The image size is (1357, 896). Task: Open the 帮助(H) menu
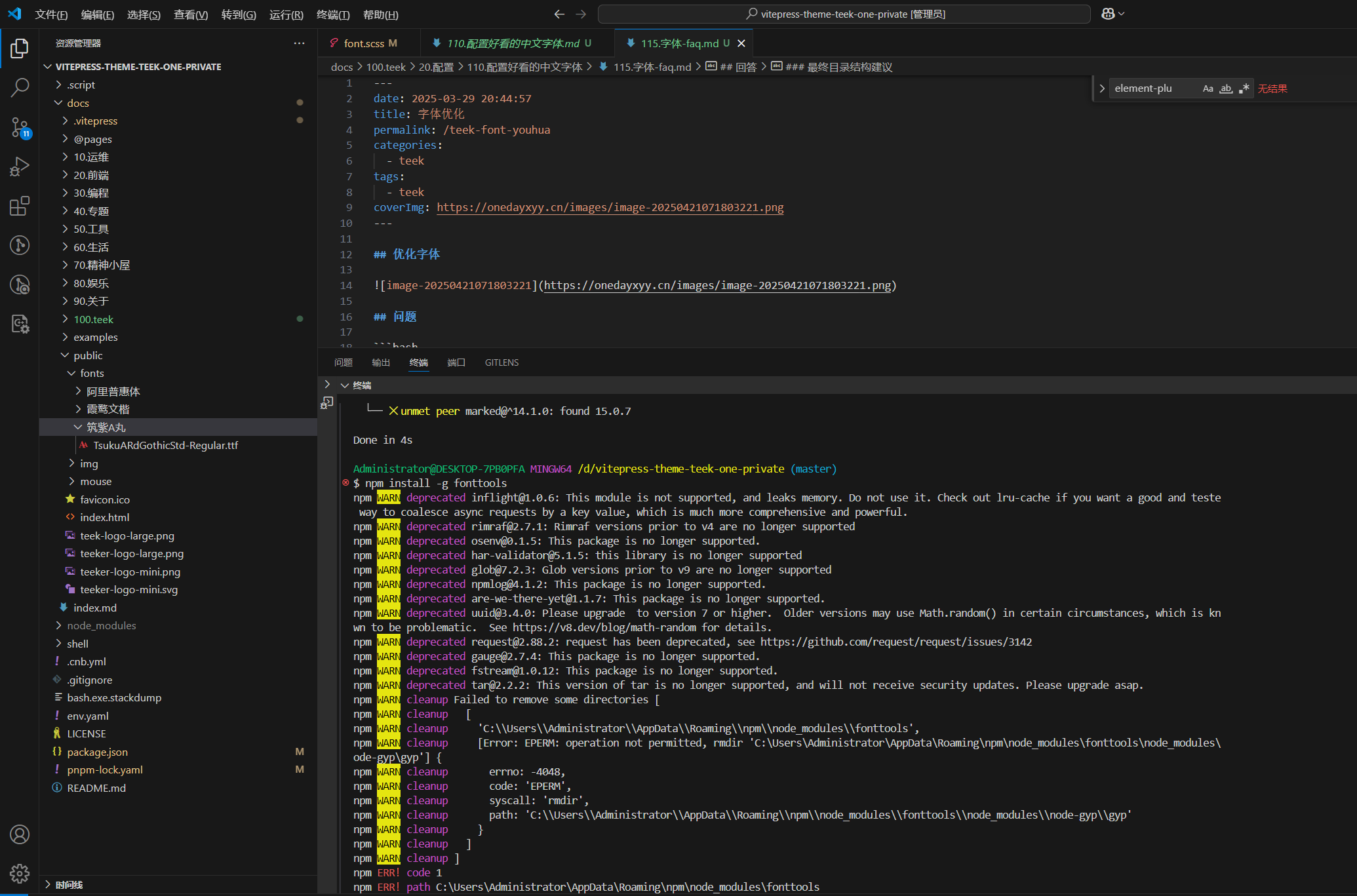point(380,14)
